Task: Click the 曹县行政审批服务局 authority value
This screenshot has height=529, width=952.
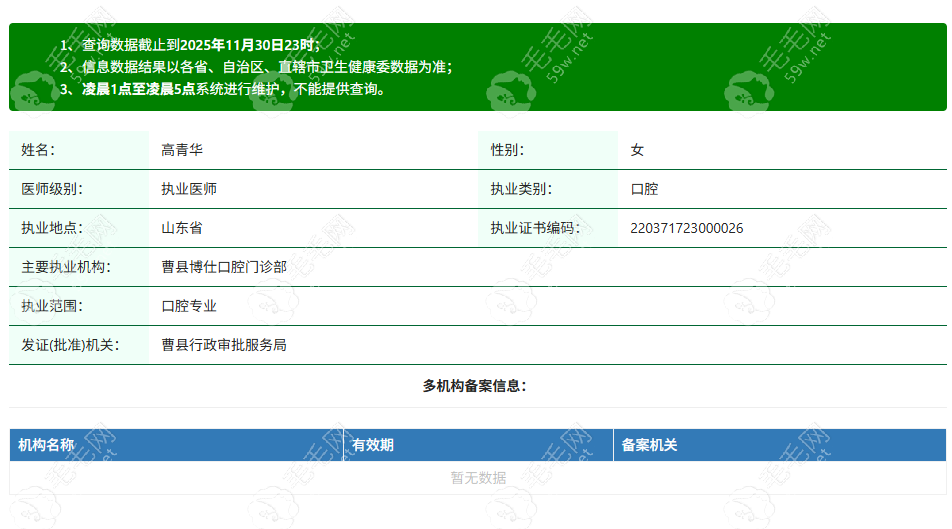Action: 223,345
